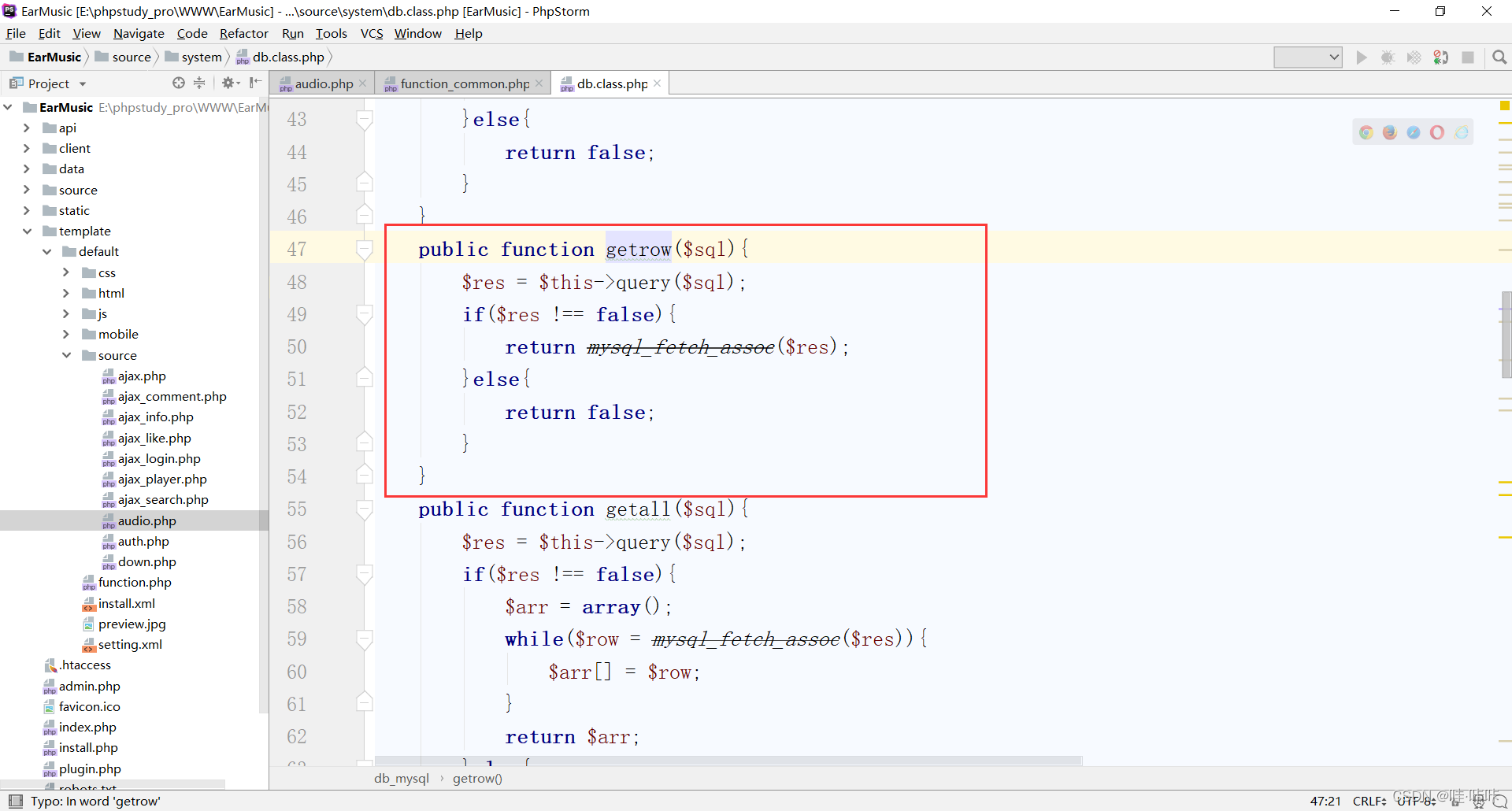
Task: Collapse all in the Project panel
Action: click(x=199, y=83)
